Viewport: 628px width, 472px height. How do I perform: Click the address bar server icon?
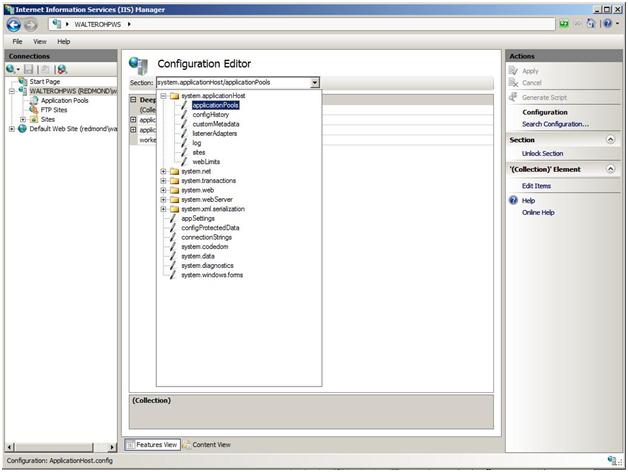point(57,24)
